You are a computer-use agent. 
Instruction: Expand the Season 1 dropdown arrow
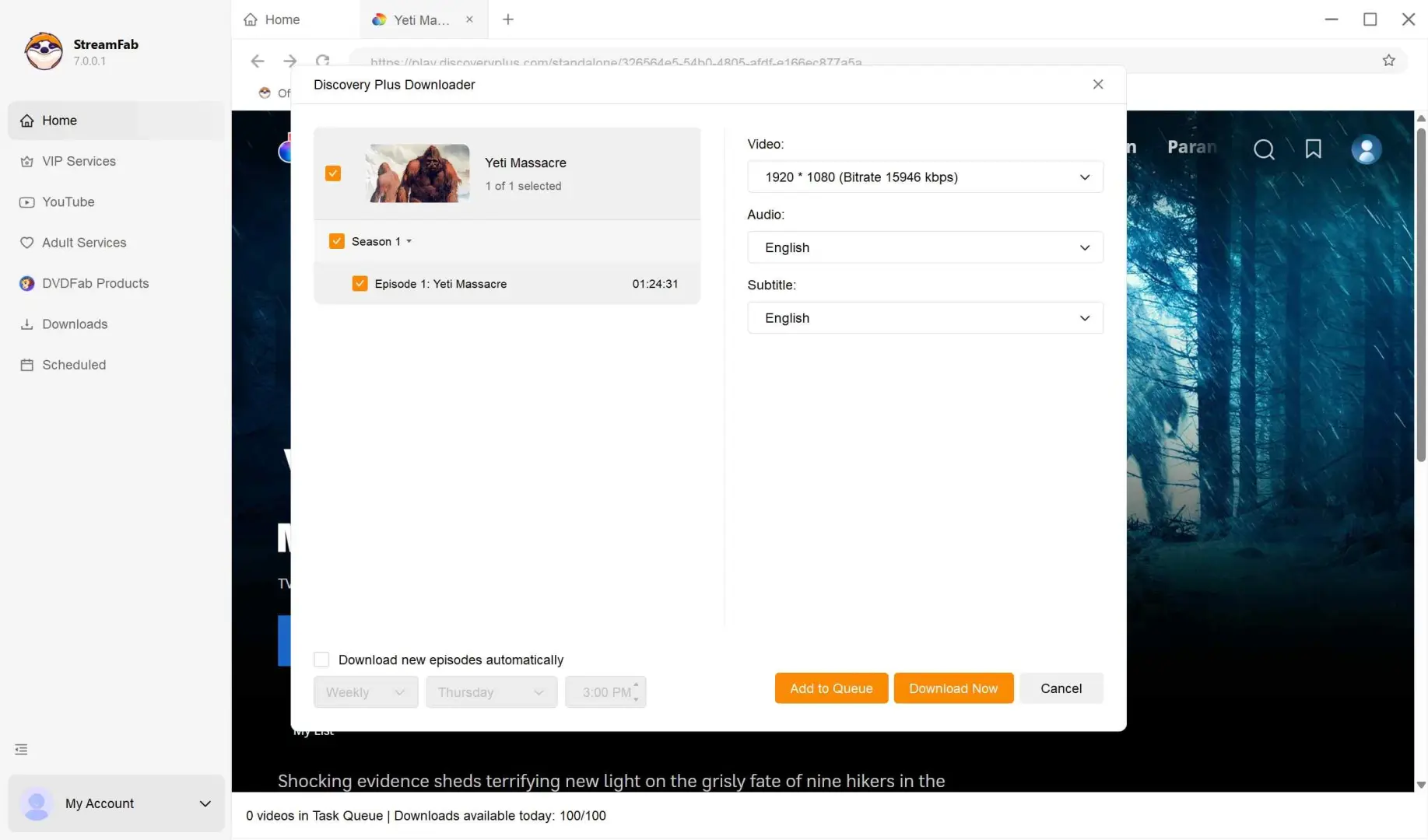(x=409, y=242)
